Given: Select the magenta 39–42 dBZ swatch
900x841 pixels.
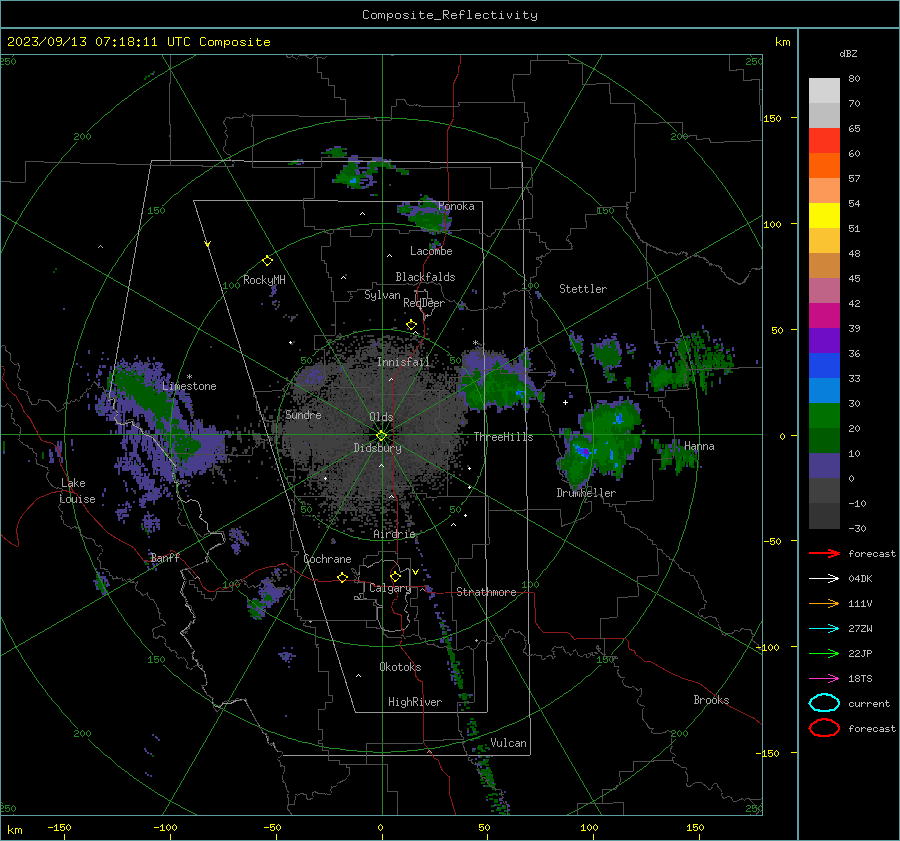Looking at the screenshot, I should coord(824,316).
